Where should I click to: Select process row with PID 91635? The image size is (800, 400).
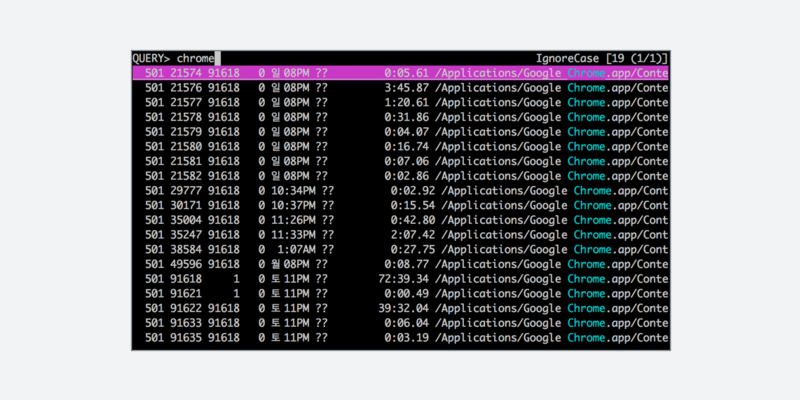point(401,338)
